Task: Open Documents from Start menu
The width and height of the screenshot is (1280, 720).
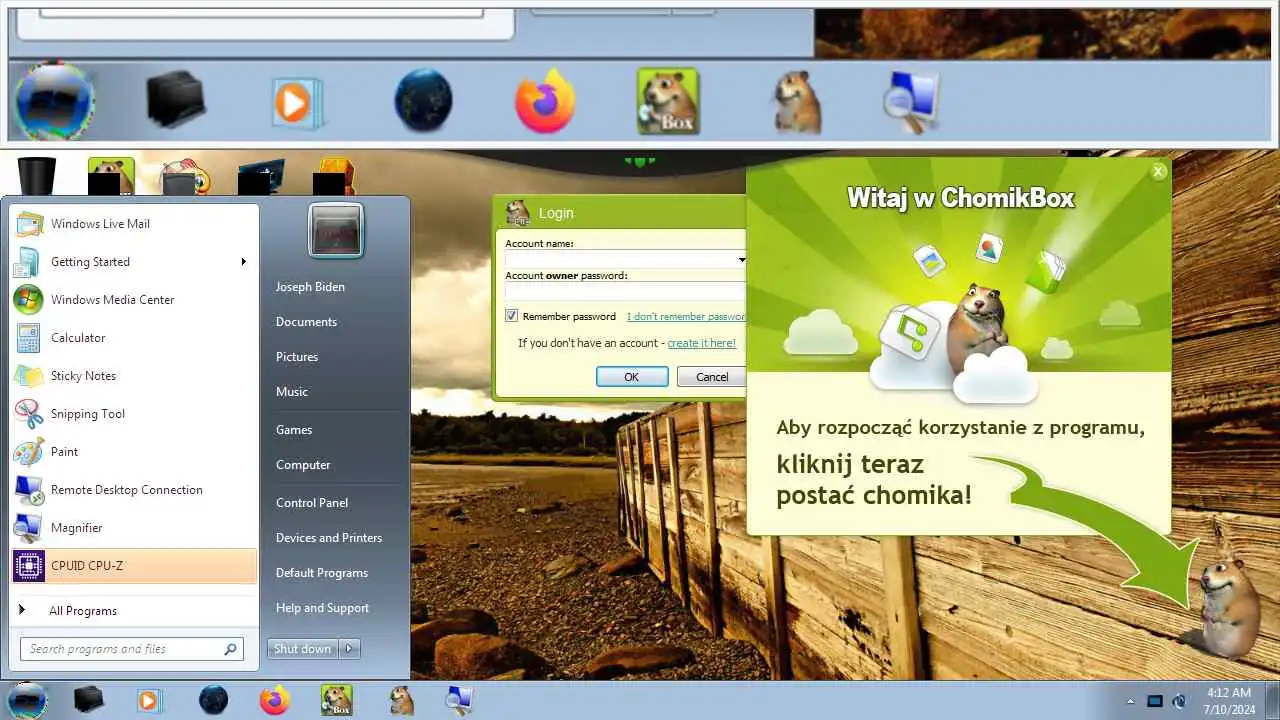Action: [306, 322]
